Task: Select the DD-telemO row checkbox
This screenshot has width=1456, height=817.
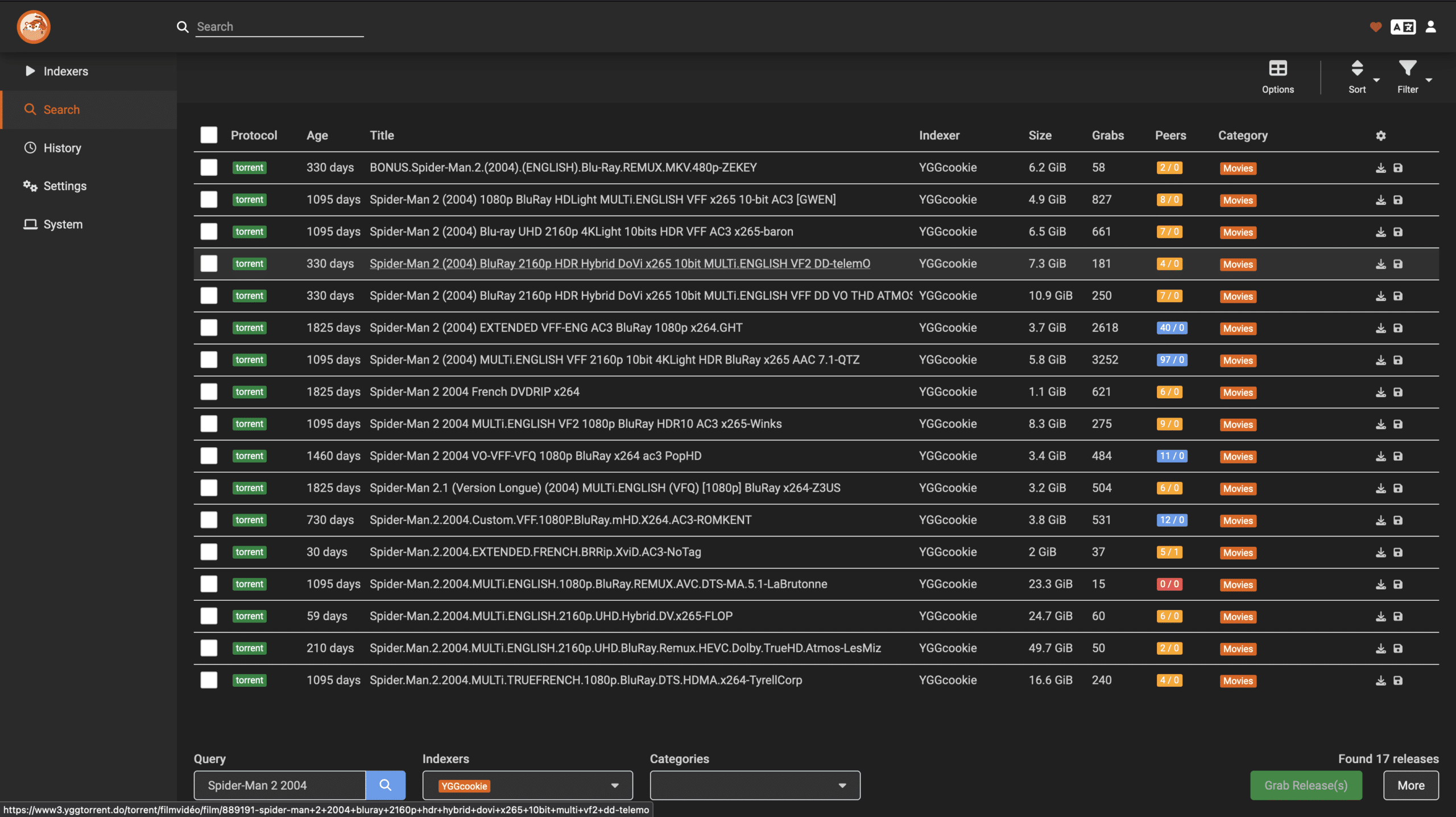Action: point(209,263)
